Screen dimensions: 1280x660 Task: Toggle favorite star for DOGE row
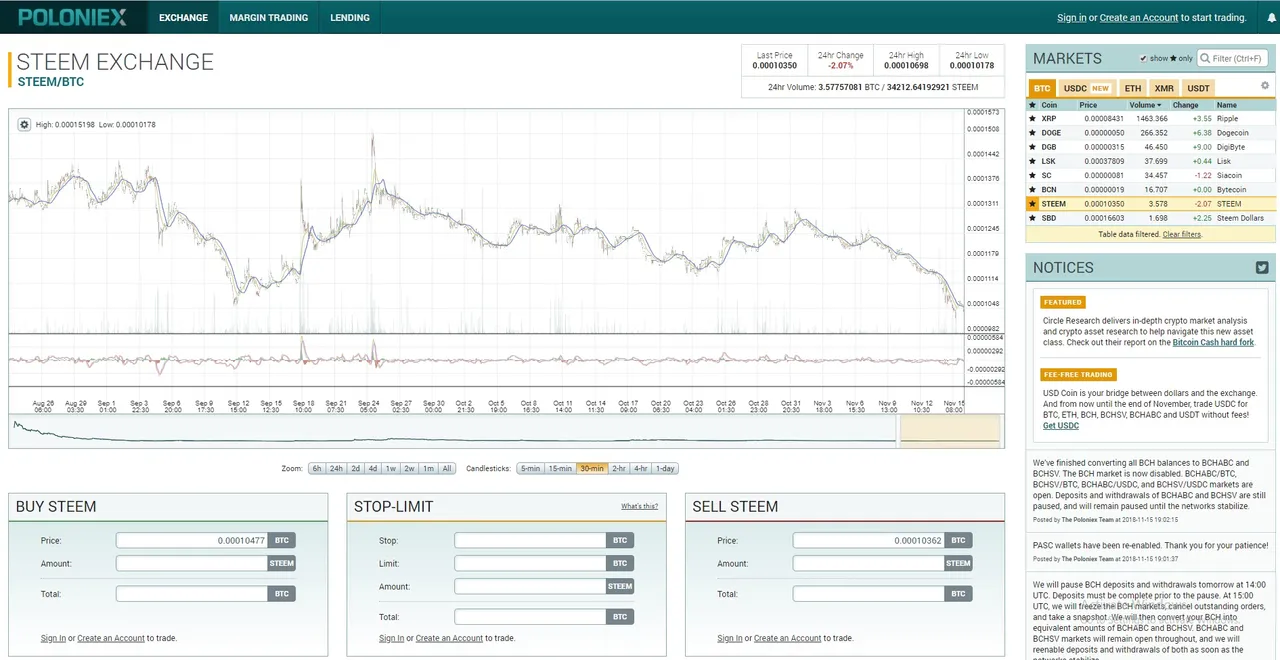pos(1033,133)
